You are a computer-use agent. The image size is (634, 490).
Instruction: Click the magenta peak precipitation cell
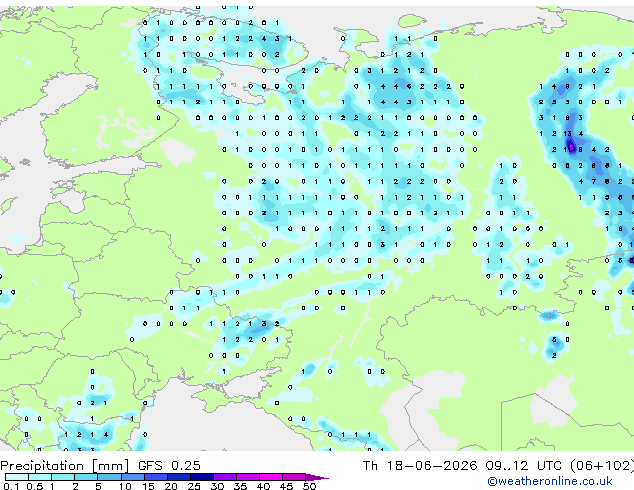571,146
